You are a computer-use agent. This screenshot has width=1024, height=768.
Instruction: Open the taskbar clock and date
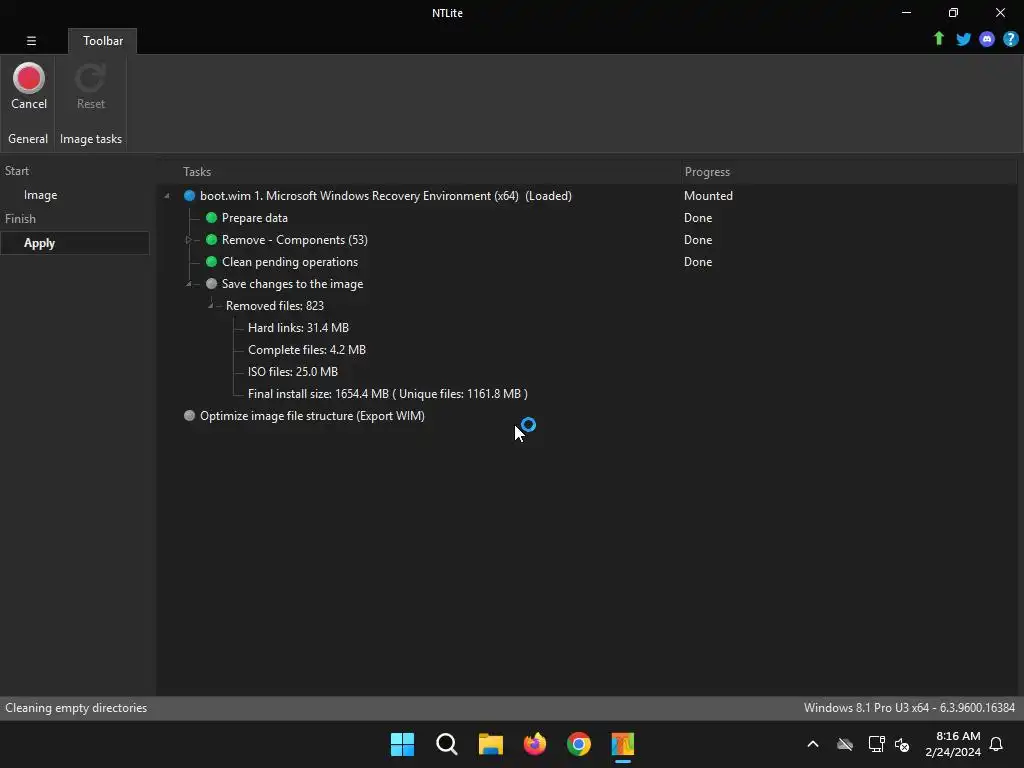(953, 744)
